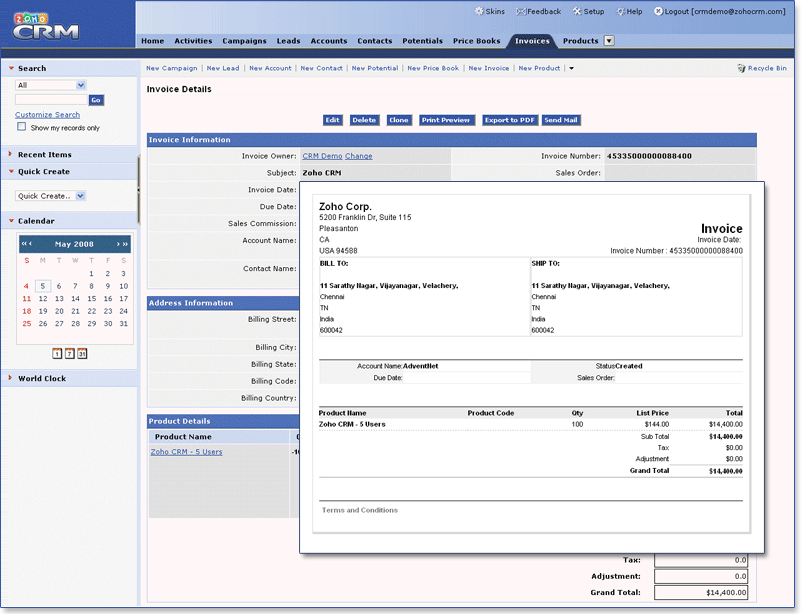Viewport: 804px width, 614px height.
Task: Open the Recycle Bin icon
Action: pos(742,68)
